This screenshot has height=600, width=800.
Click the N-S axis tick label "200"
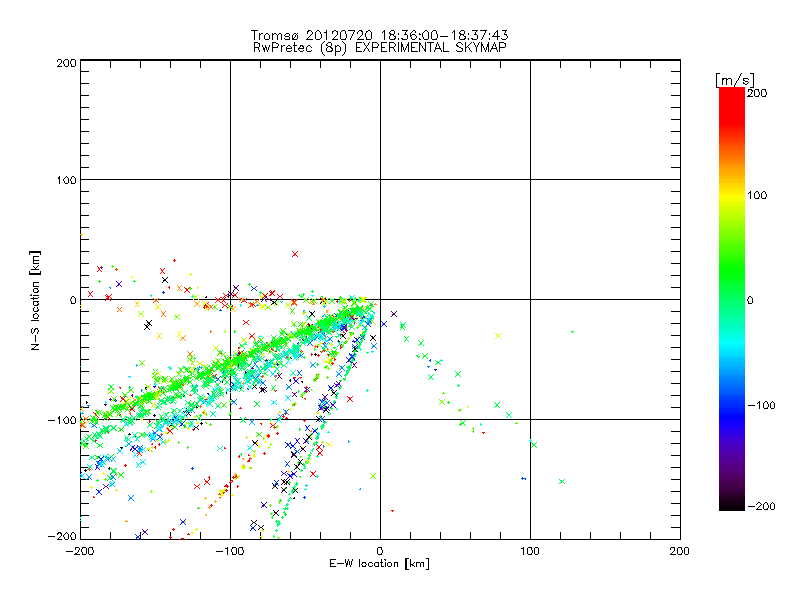pyautogui.click(x=66, y=63)
